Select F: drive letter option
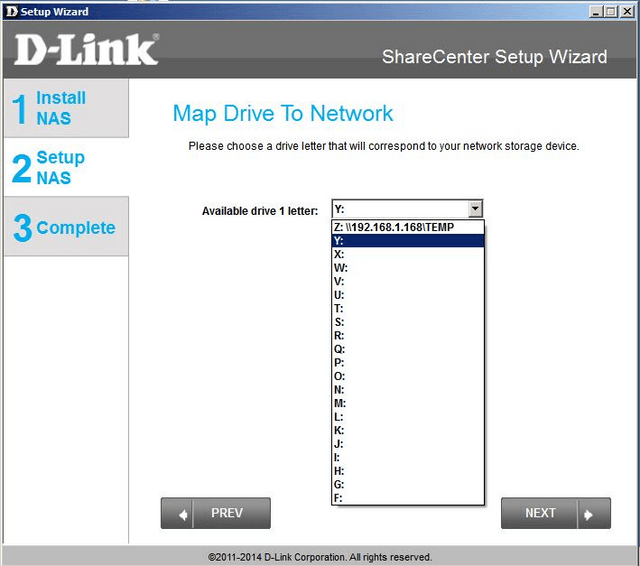Screen dimensions: 640x566 pyautogui.click(x=408, y=498)
